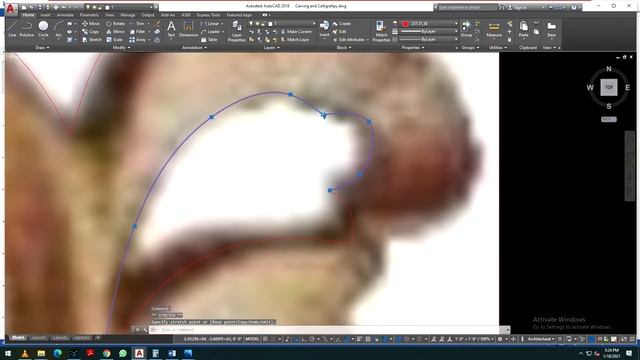
Task: Open WhatsApp from taskbar
Action: click(x=123, y=353)
